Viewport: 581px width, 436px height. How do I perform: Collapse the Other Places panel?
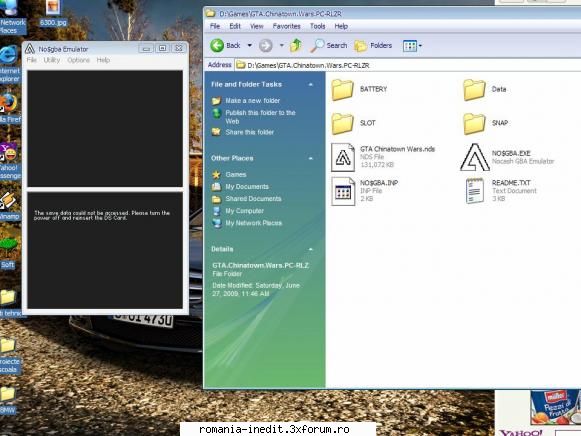pyautogui.click(x=311, y=159)
